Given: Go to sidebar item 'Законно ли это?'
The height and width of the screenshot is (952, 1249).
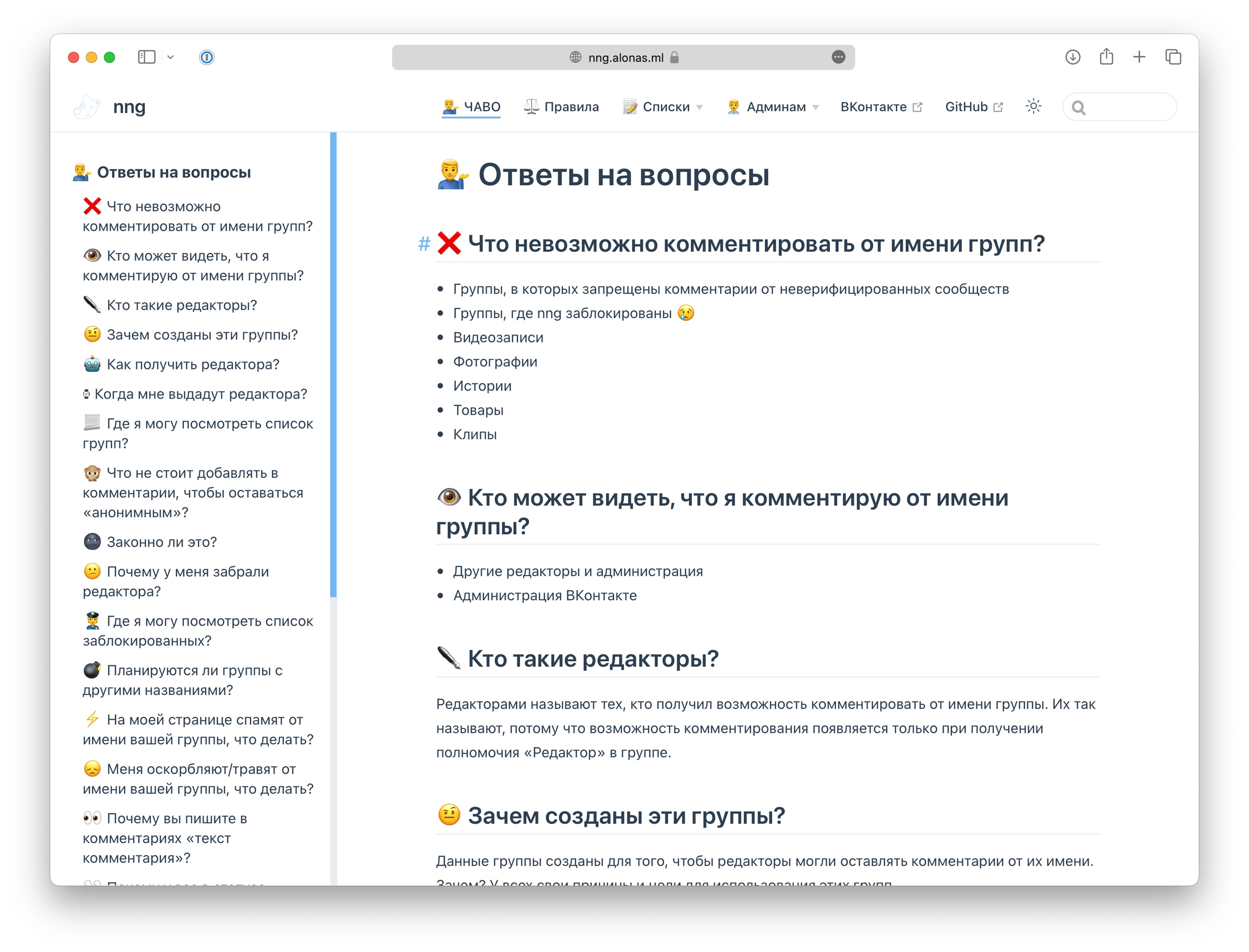Looking at the screenshot, I should click(x=161, y=542).
